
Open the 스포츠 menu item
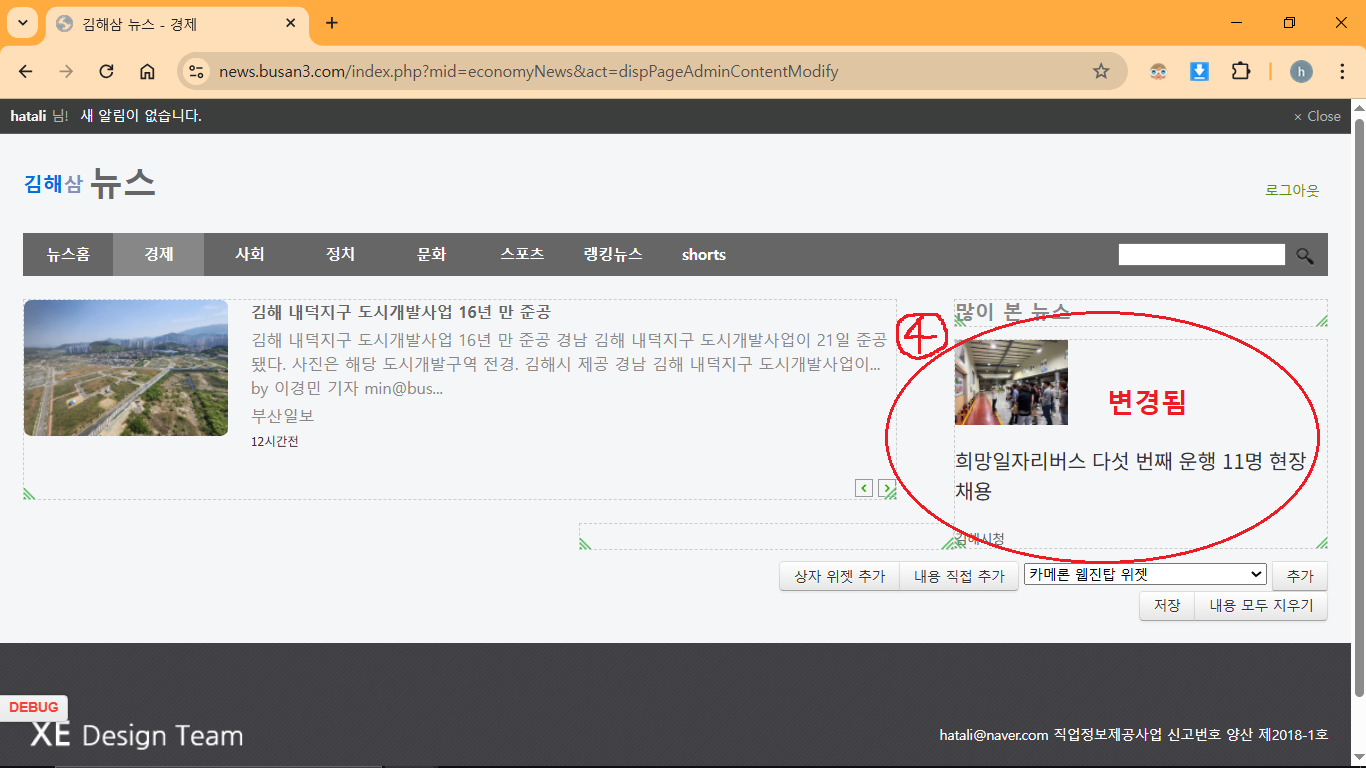click(x=522, y=255)
